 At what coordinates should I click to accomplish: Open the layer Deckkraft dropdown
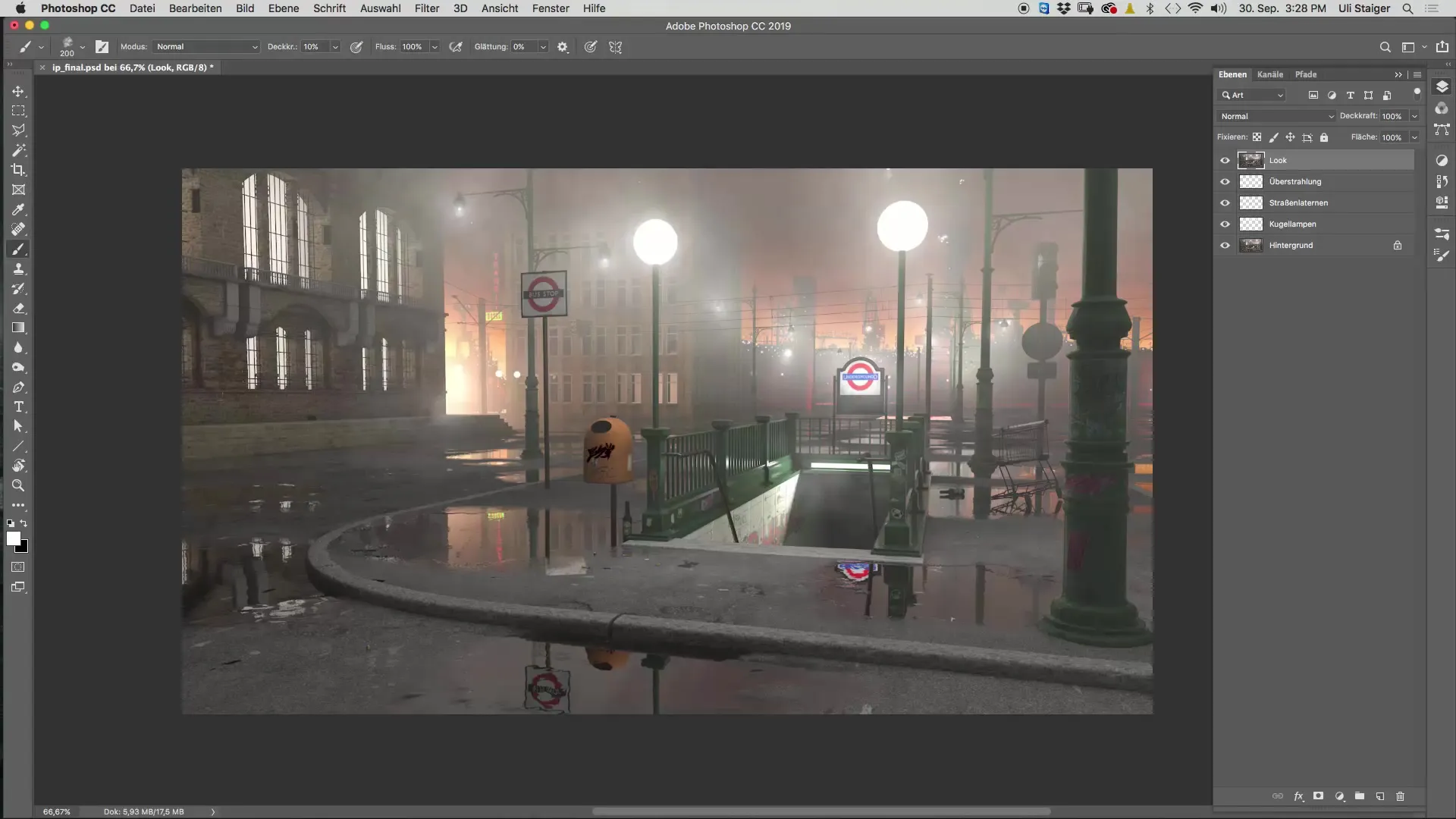coord(1414,116)
